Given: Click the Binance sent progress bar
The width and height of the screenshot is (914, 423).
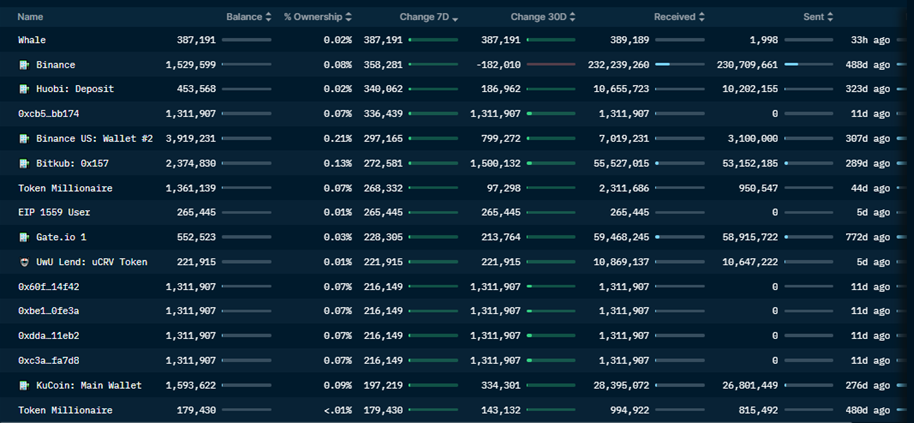Looking at the screenshot, I should coord(808,65).
